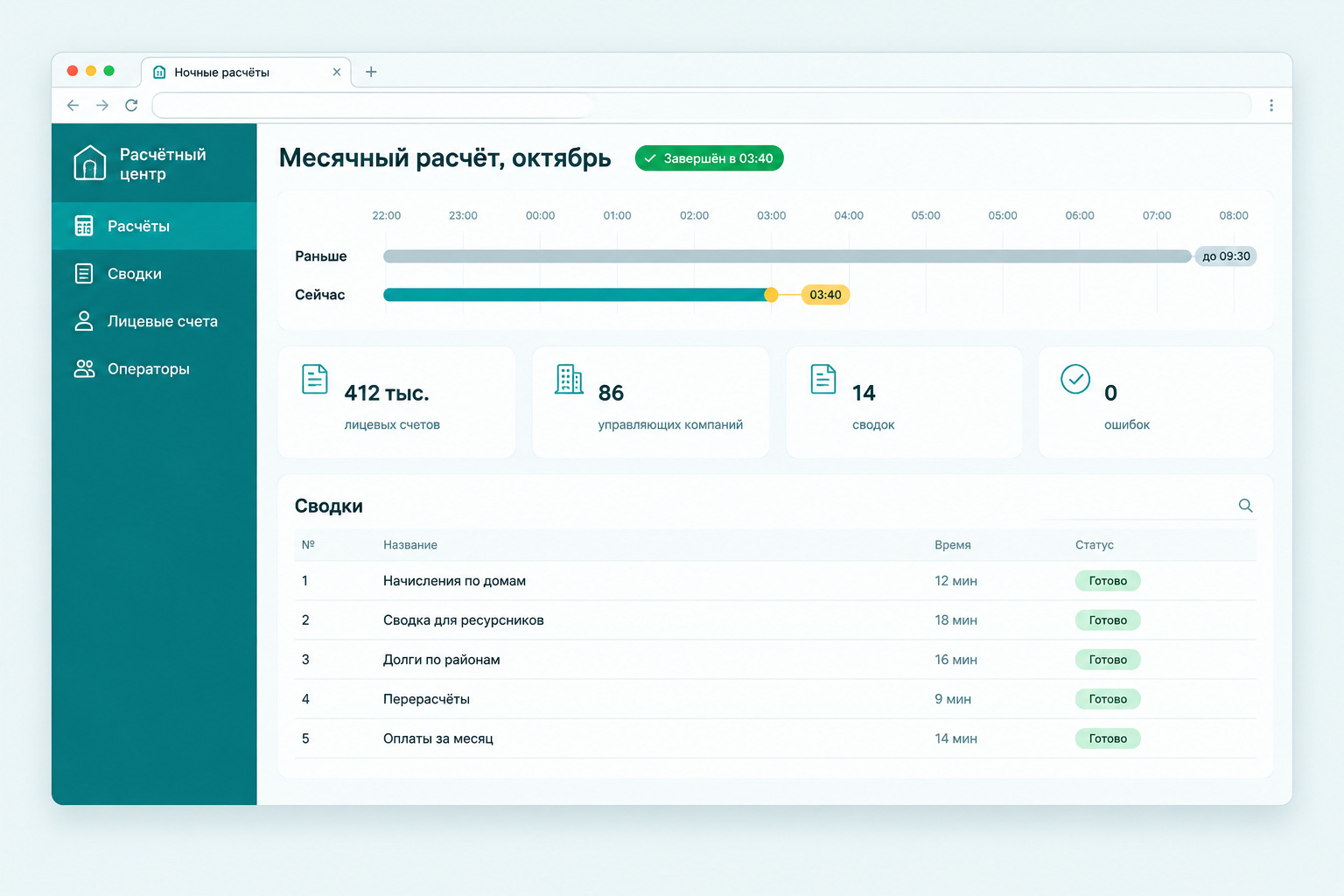Click the 412 тыс. лицевых счетов card
Image resolution: width=1344 pixels, height=896 pixels.
tap(396, 402)
